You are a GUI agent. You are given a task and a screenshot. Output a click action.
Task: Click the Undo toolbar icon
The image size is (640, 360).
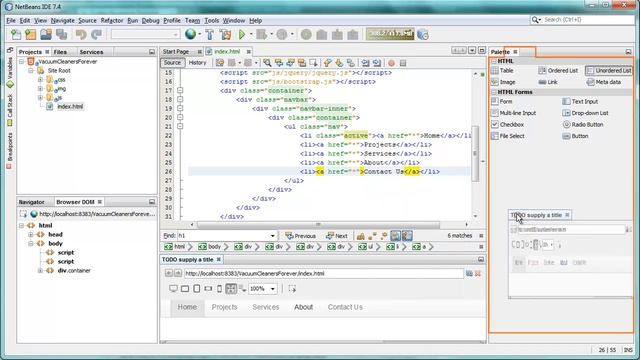click(x=81, y=35)
